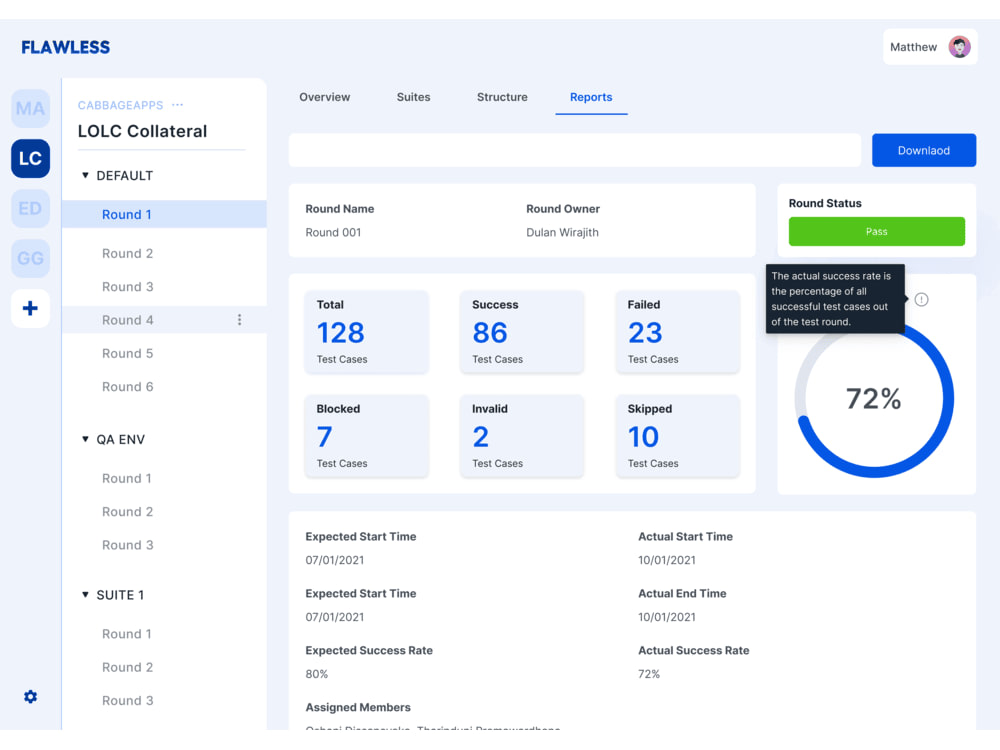Image resolution: width=1000 pixels, height=750 pixels.
Task: Click the LOLC Collateral project title
Action: [142, 131]
